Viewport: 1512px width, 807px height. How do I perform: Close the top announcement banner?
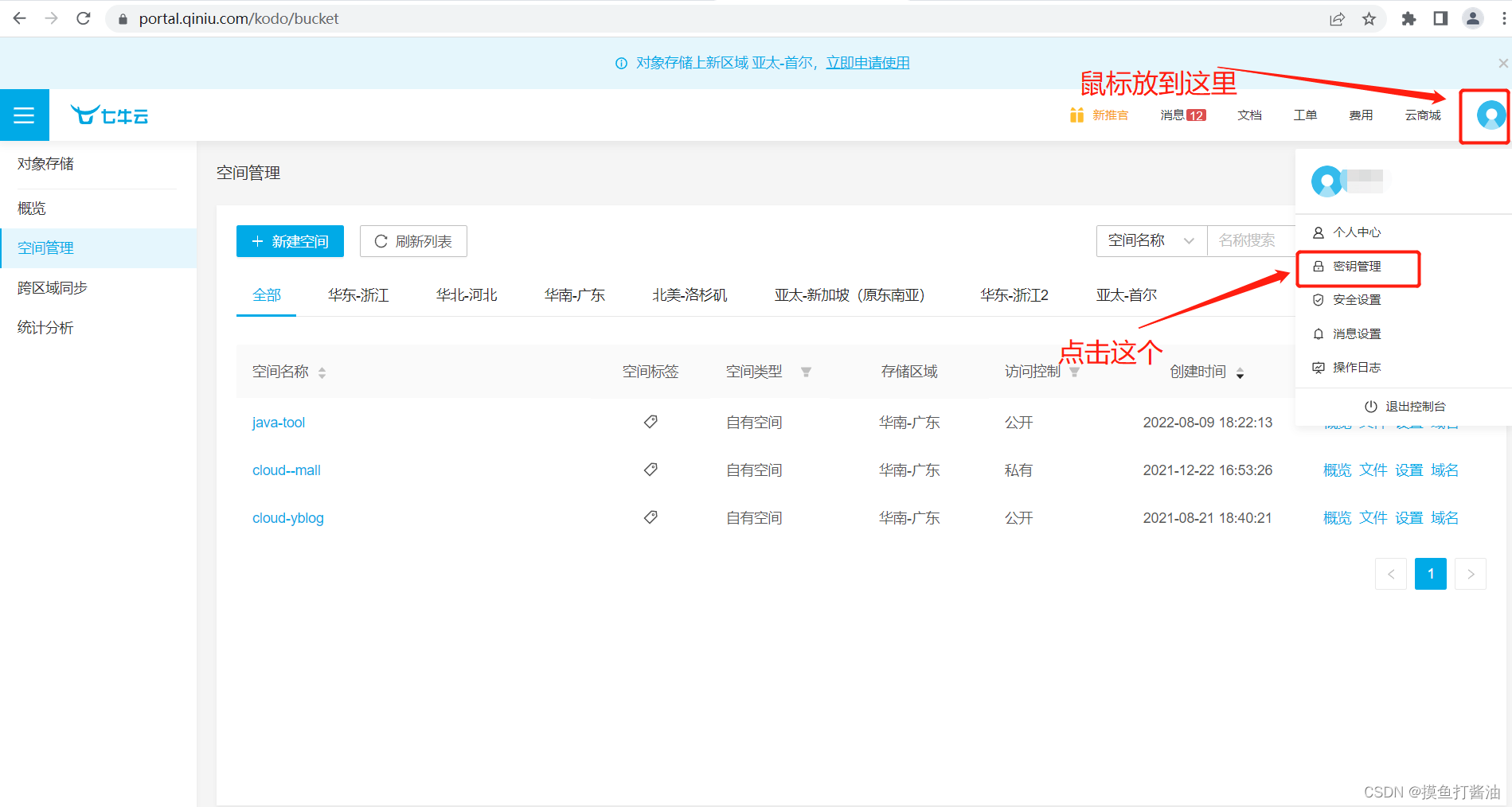tap(1502, 63)
